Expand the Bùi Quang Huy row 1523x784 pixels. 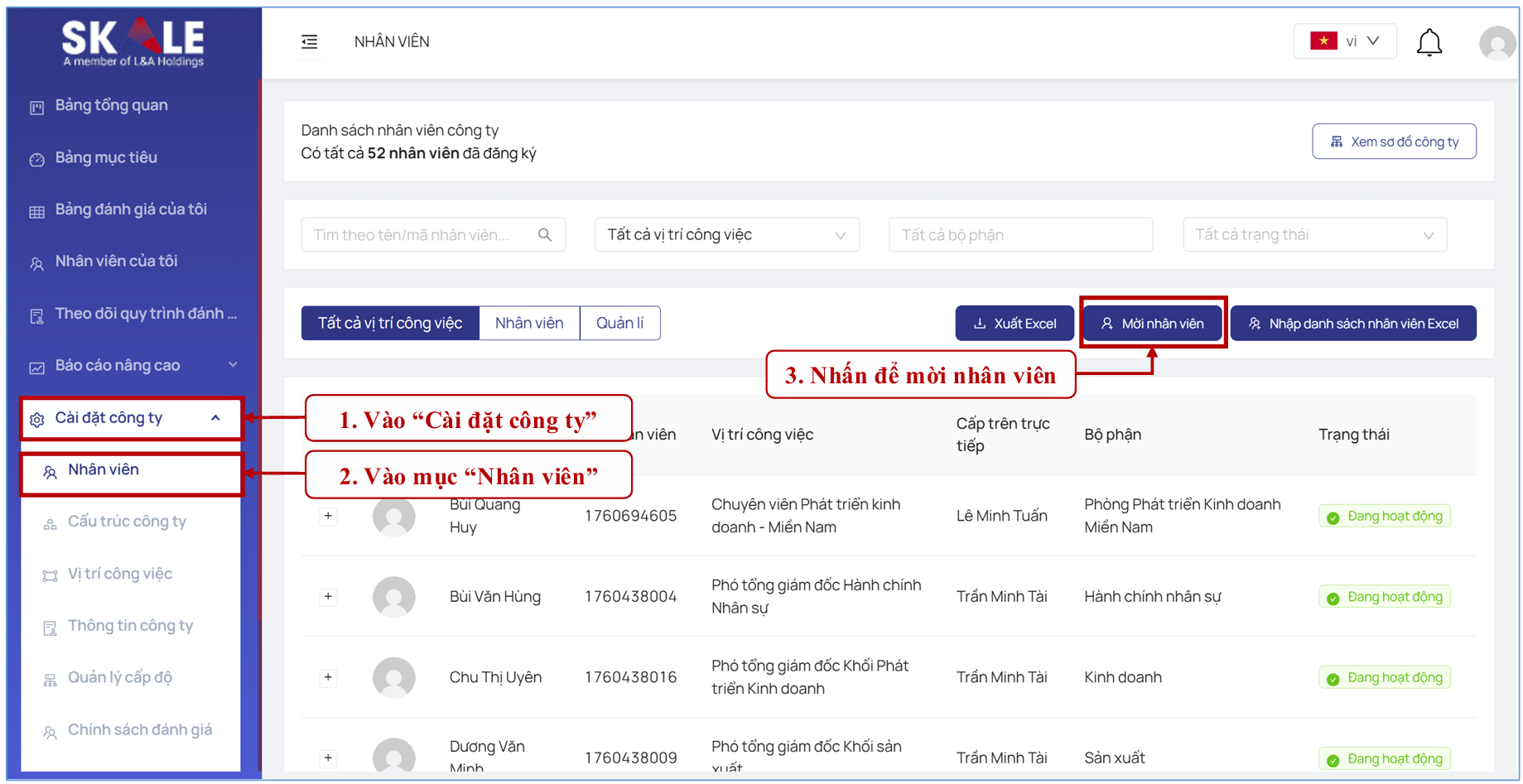[x=328, y=516]
